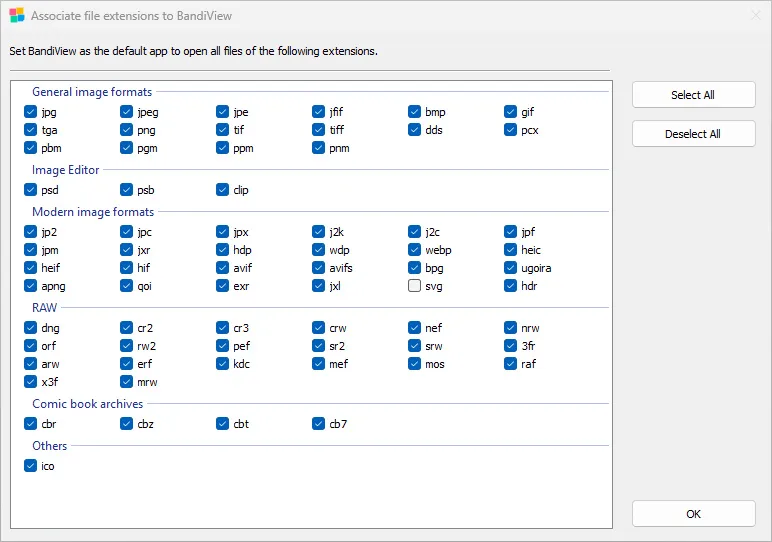The width and height of the screenshot is (772, 542).
Task: Toggle the cbz checkbox
Action: (x=127, y=423)
